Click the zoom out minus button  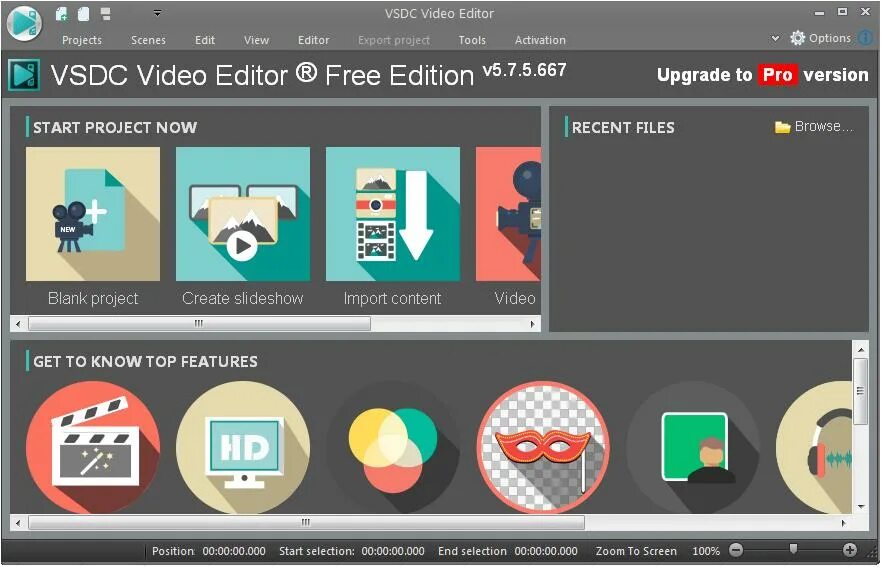[x=736, y=550]
